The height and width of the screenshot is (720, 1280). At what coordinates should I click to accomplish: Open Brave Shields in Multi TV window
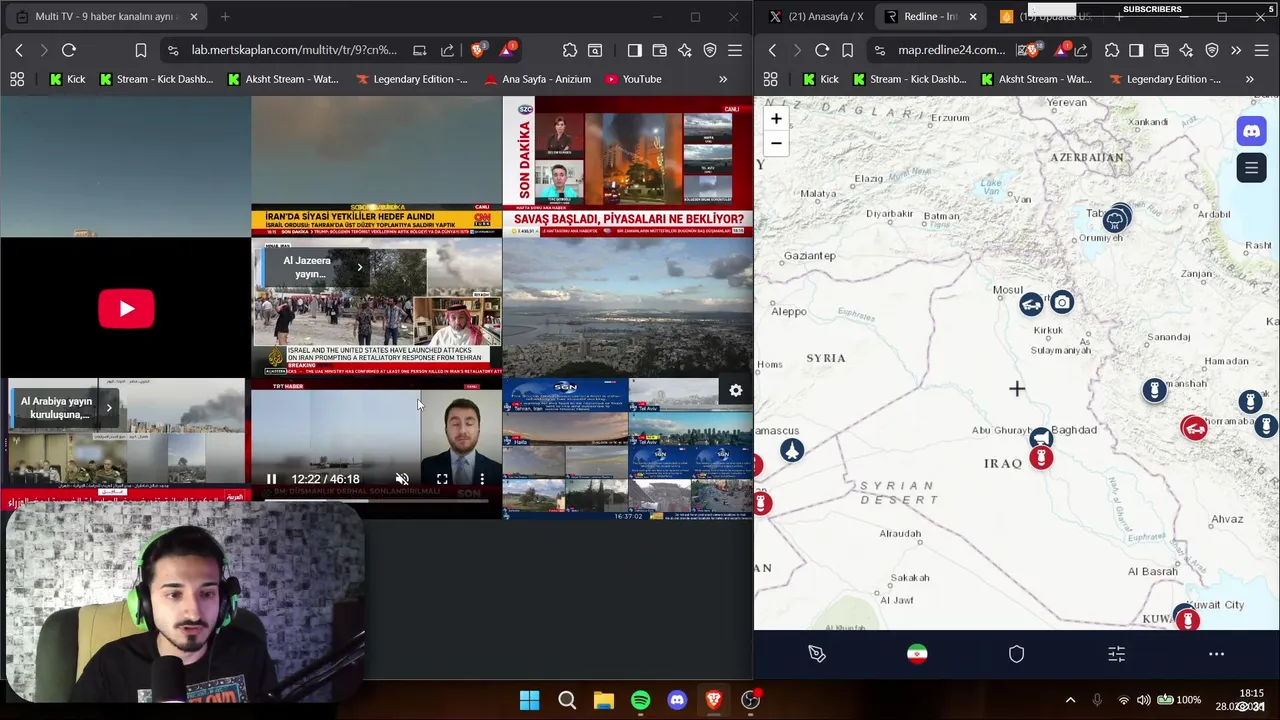coord(480,50)
